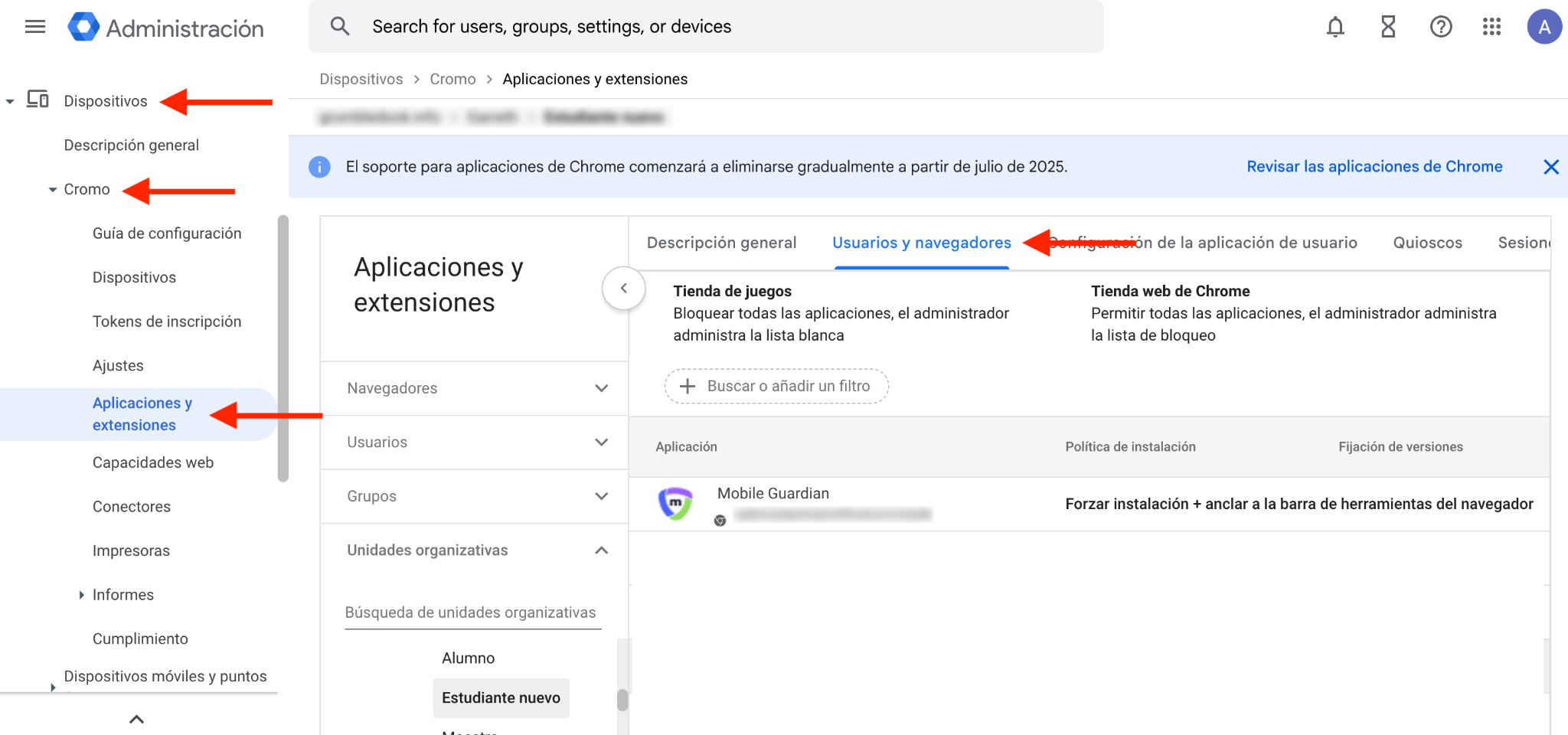The height and width of the screenshot is (735, 1568).
Task: Open the notifications bell
Action: pos(1334,28)
